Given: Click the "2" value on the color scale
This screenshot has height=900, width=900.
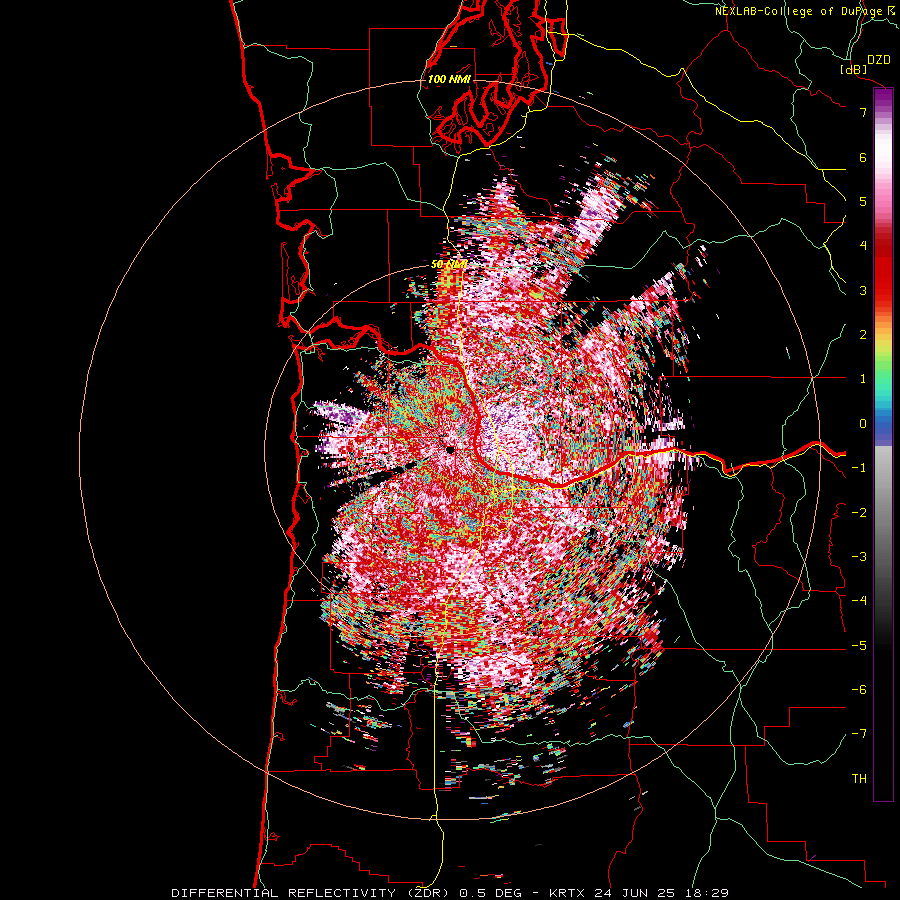Looking at the screenshot, I should tap(863, 335).
